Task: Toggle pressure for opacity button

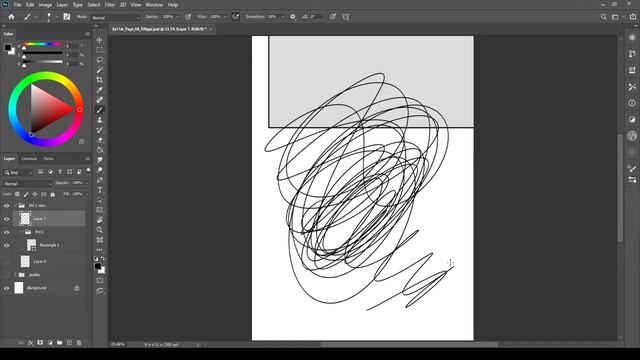Action: pos(188,17)
